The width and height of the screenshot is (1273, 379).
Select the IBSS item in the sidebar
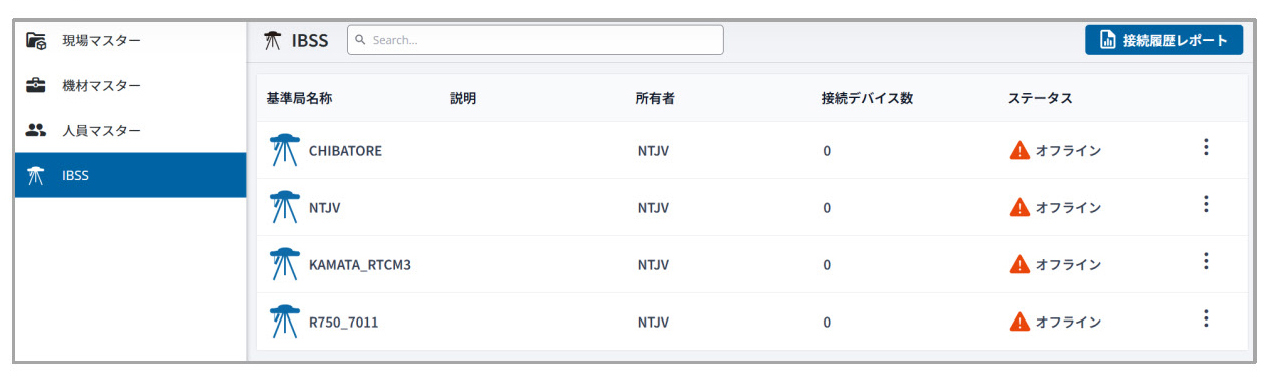click(x=131, y=175)
